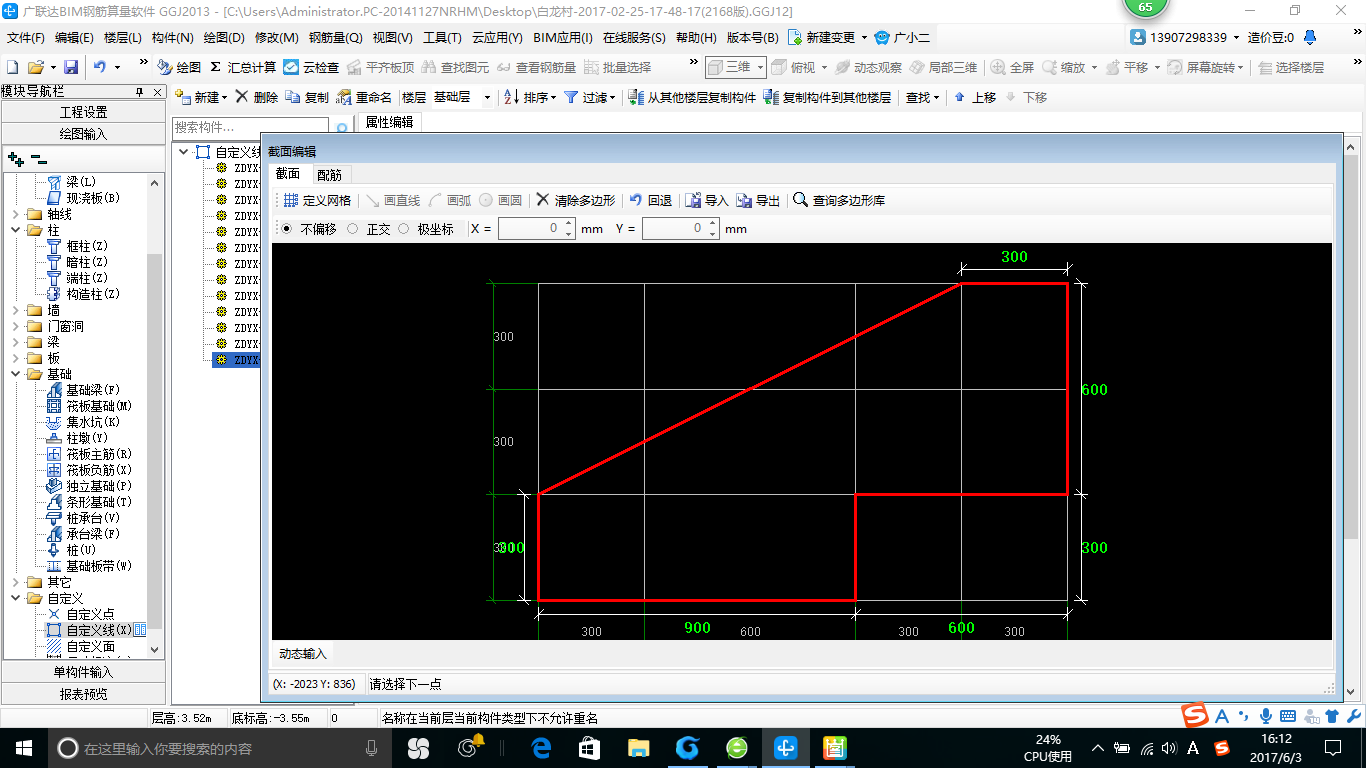
Task: Increase X value with spinner up arrow
Action: point(569,223)
